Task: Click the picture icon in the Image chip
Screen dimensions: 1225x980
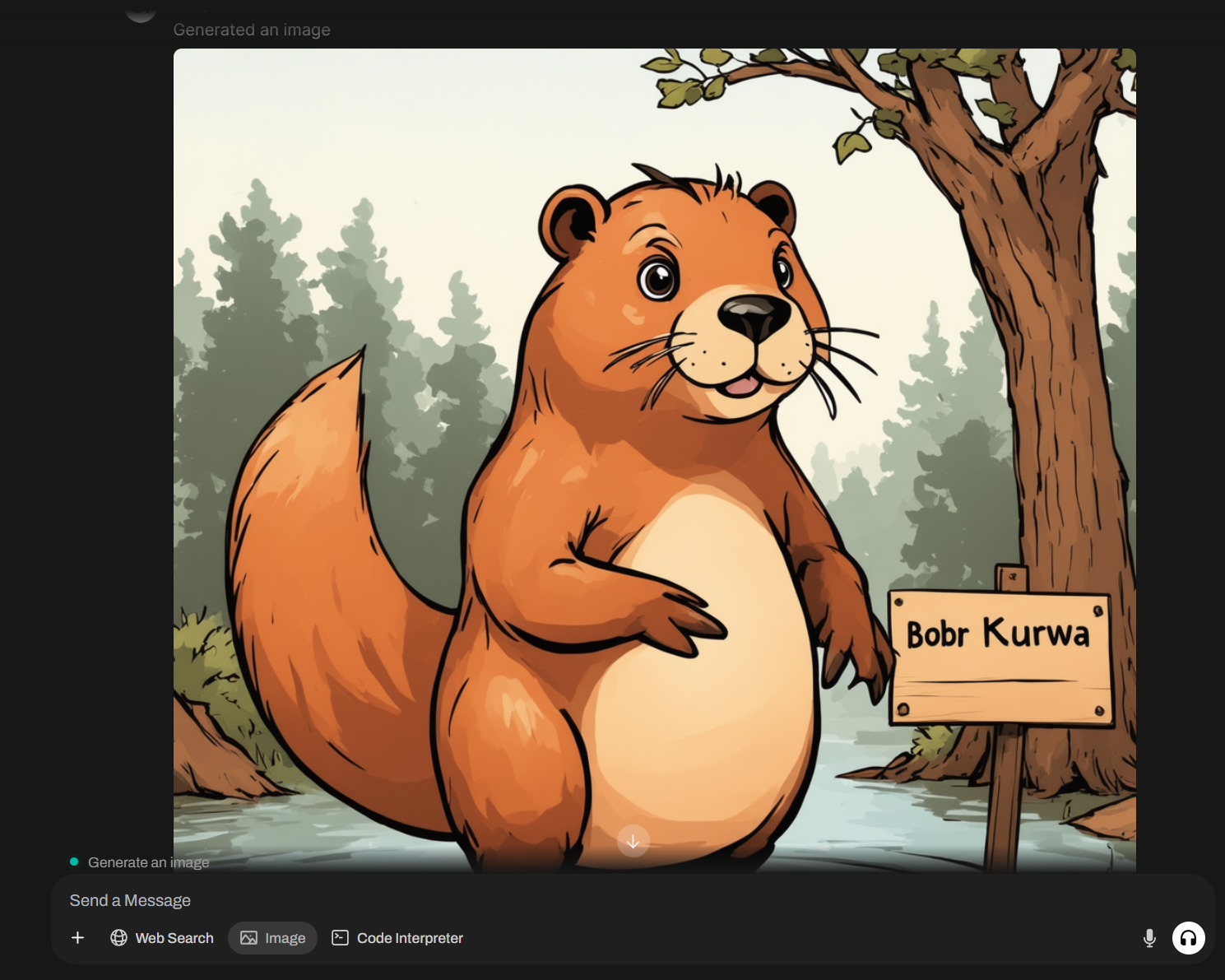Action: [248, 938]
